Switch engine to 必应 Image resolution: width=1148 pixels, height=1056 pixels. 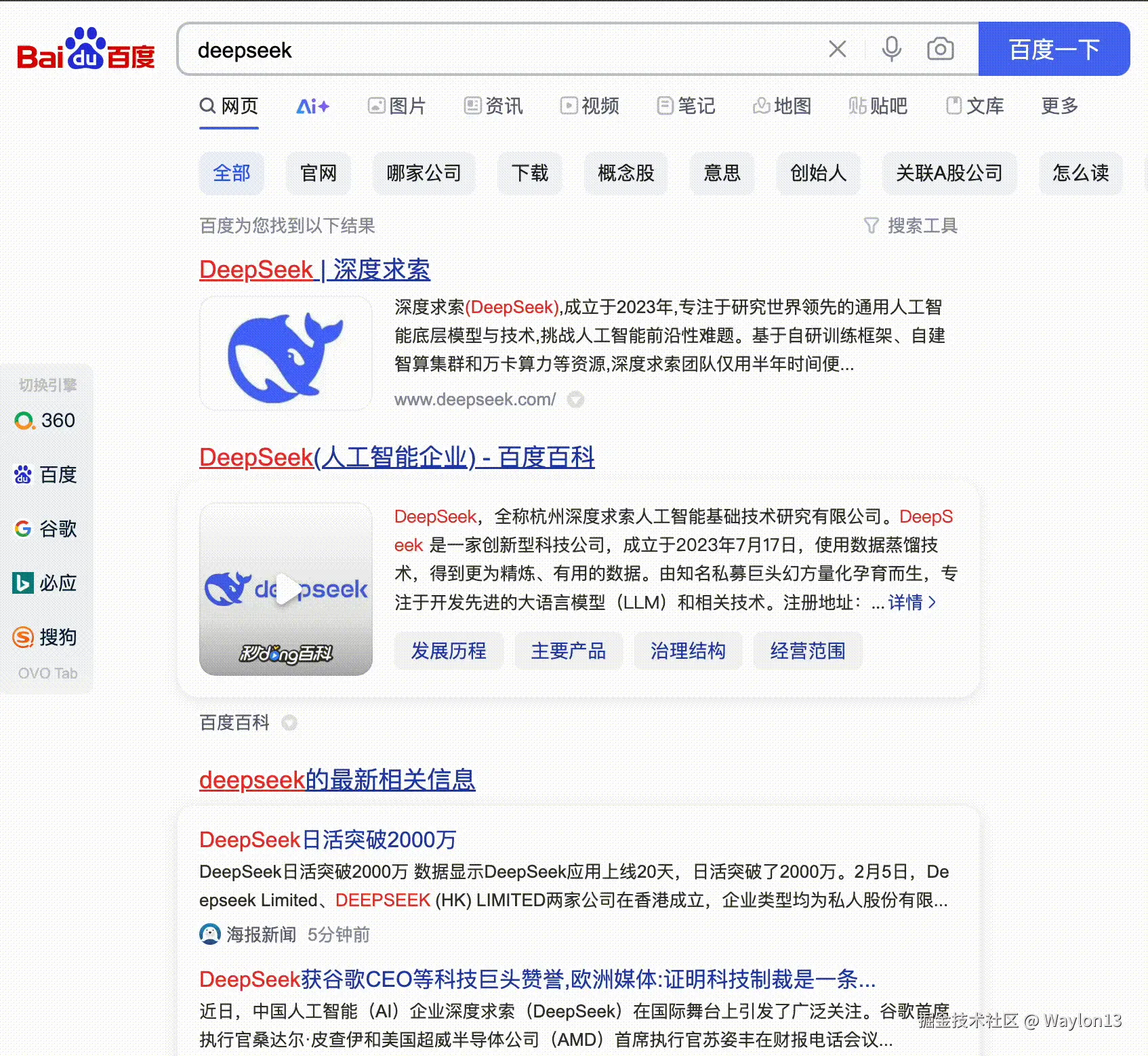tap(45, 583)
